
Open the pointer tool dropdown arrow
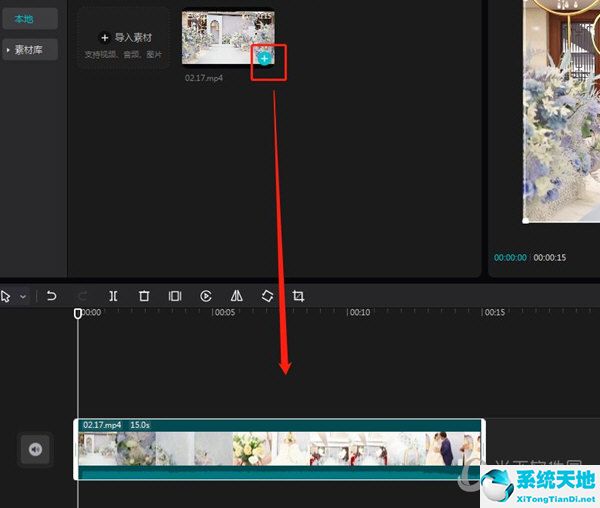point(23,296)
